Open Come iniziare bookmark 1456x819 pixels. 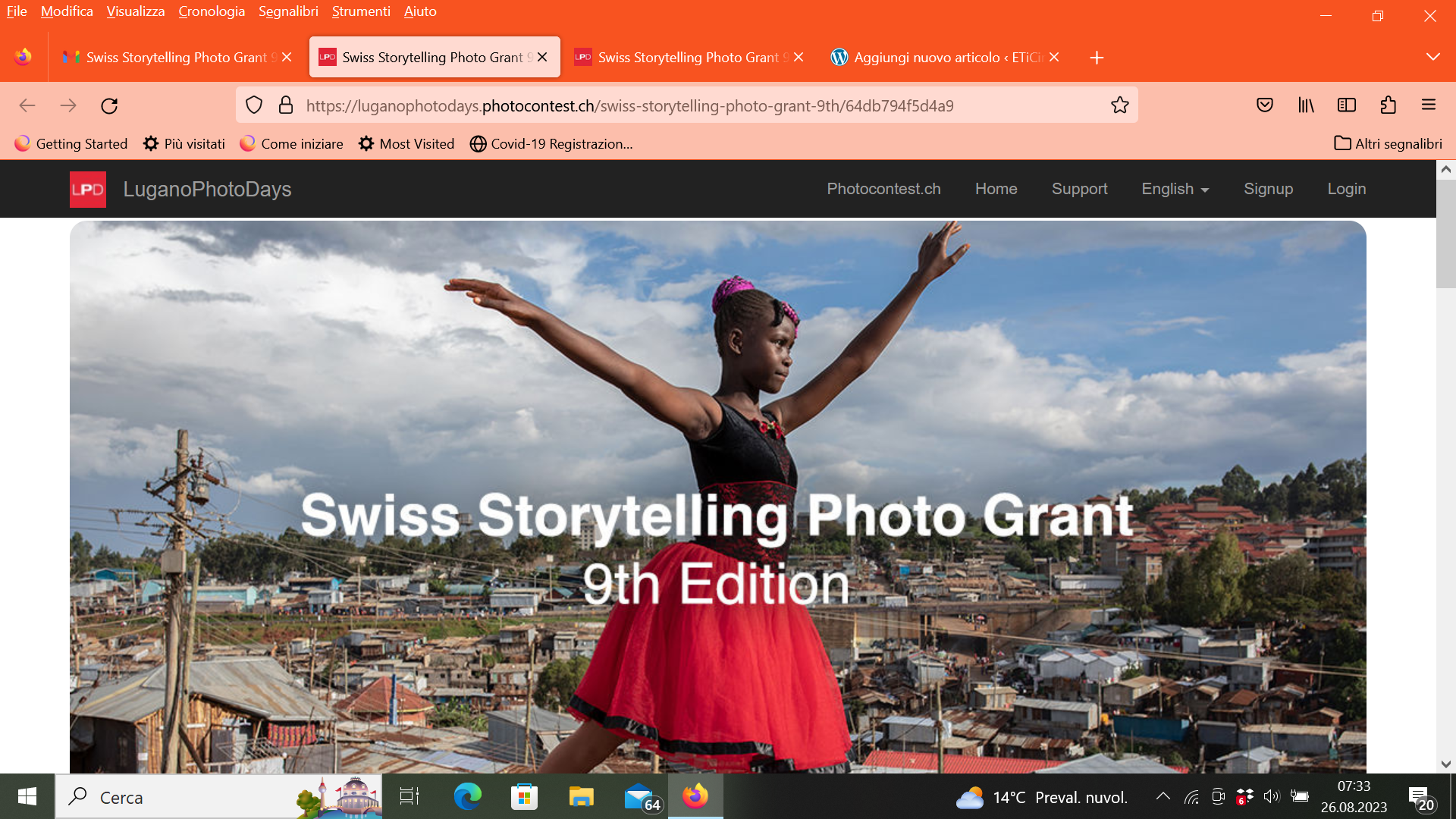pyautogui.click(x=291, y=143)
